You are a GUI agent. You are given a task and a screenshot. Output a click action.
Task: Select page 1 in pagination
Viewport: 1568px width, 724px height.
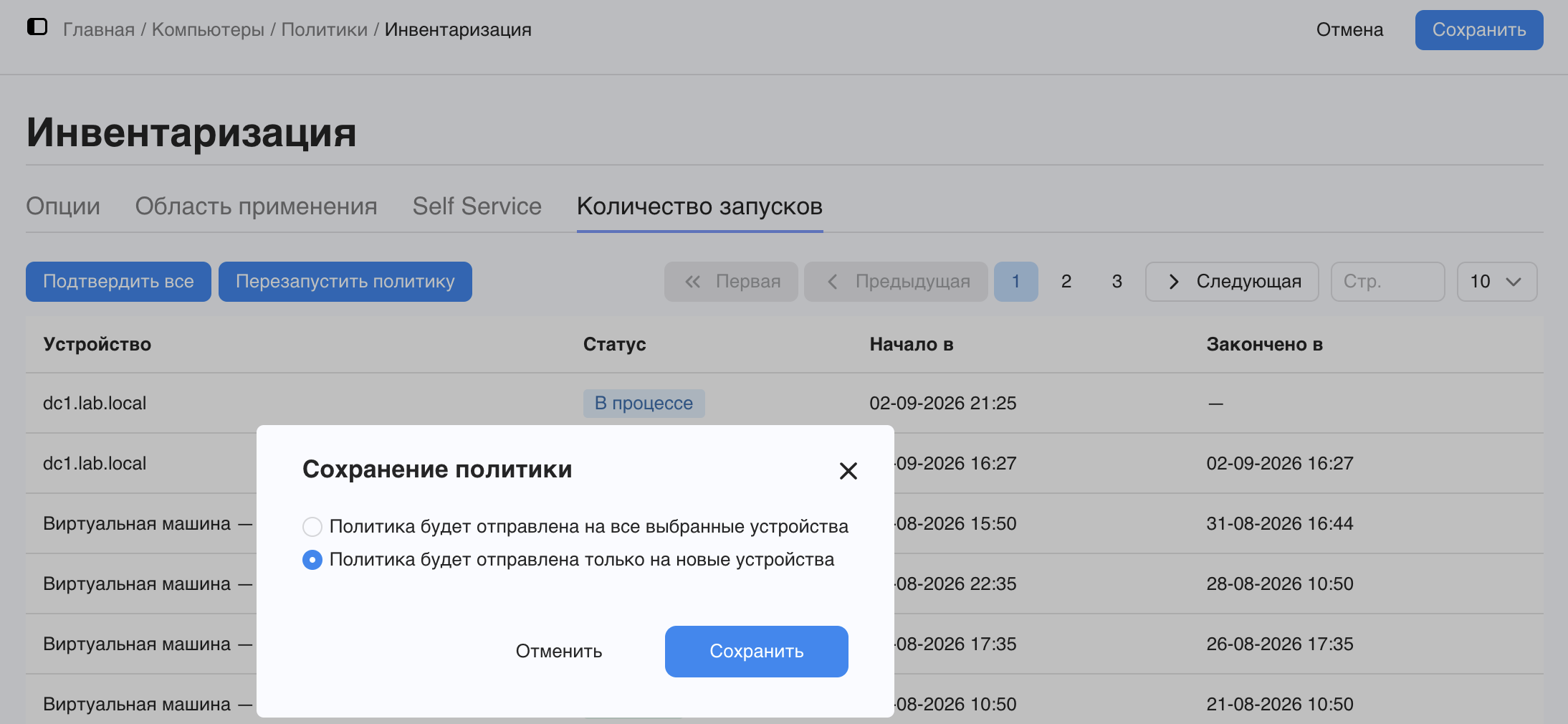coord(1015,282)
